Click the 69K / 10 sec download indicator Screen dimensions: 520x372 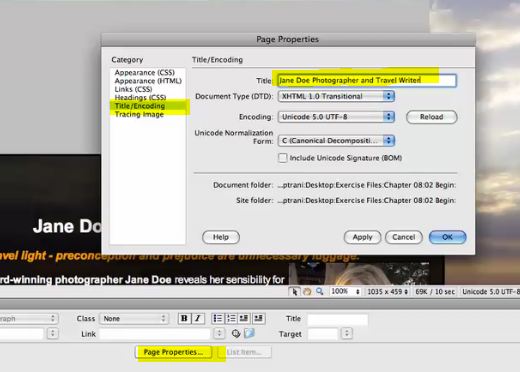[435, 292]
